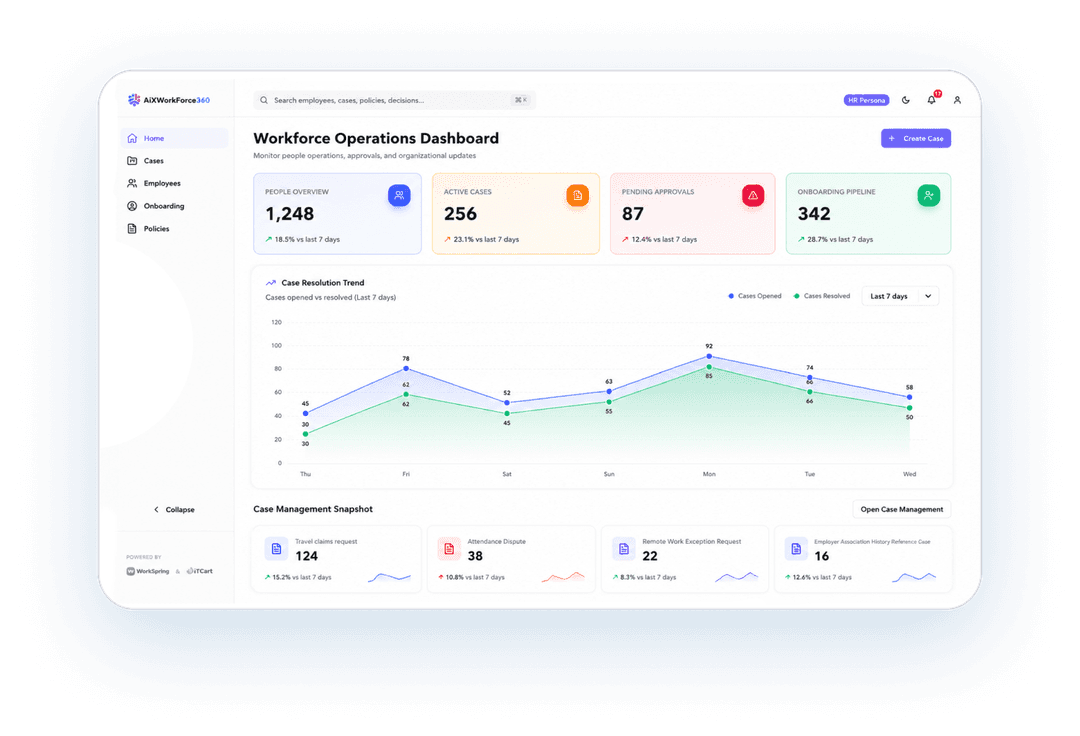The image size is (1080, 736).
Task: Click the Attendance Dispute count 38
Action: 475,556
